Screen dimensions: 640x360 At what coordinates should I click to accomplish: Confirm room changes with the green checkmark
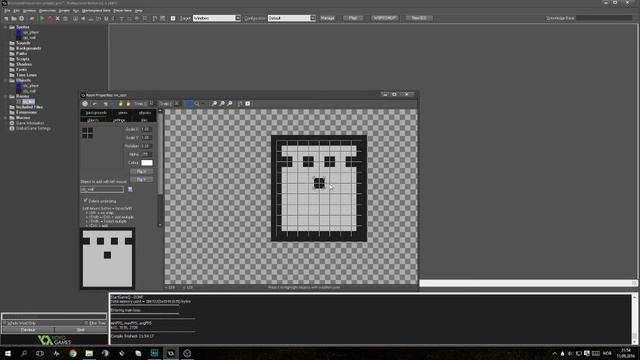(85, 104)
